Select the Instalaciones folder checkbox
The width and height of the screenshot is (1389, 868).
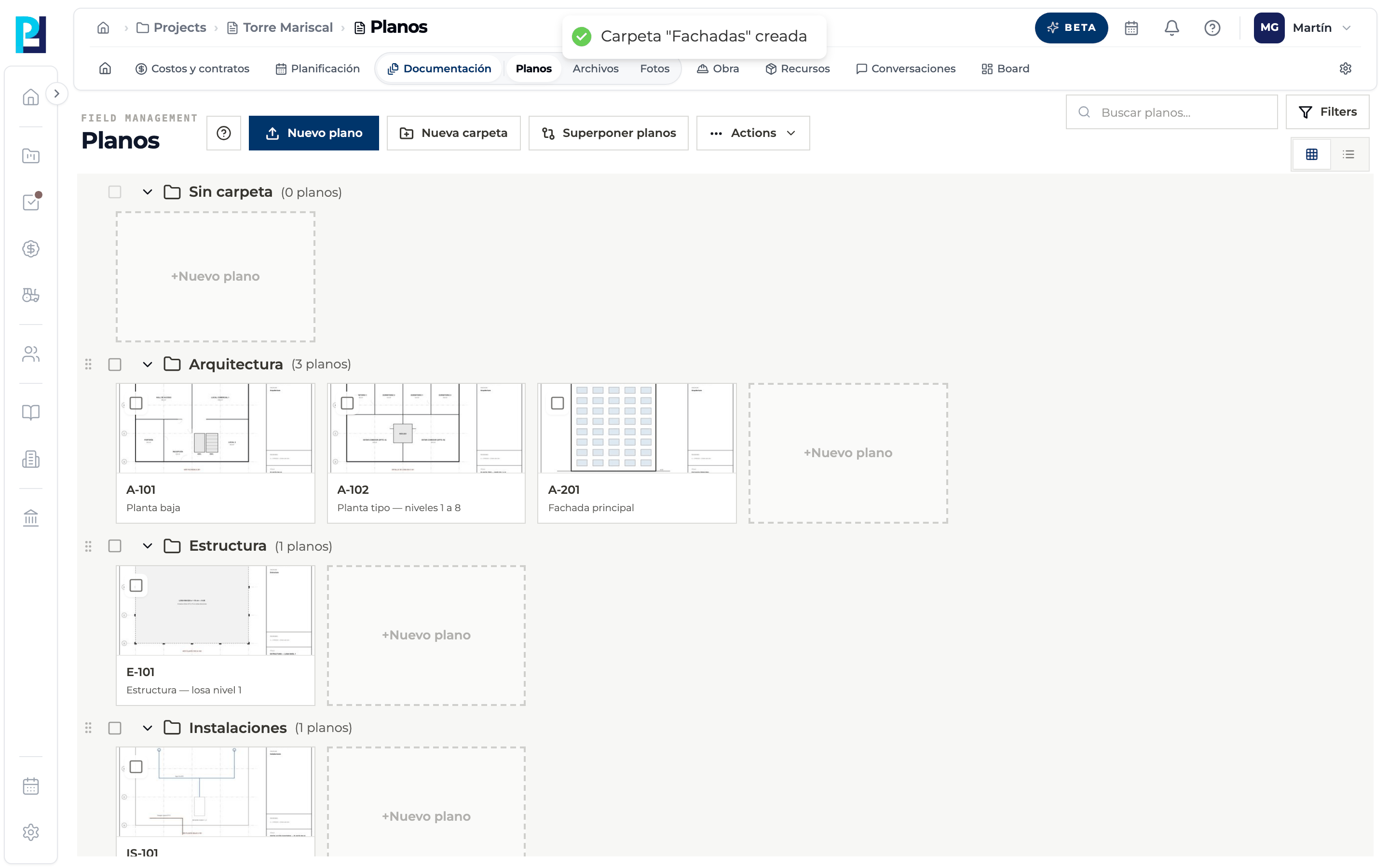115,728
